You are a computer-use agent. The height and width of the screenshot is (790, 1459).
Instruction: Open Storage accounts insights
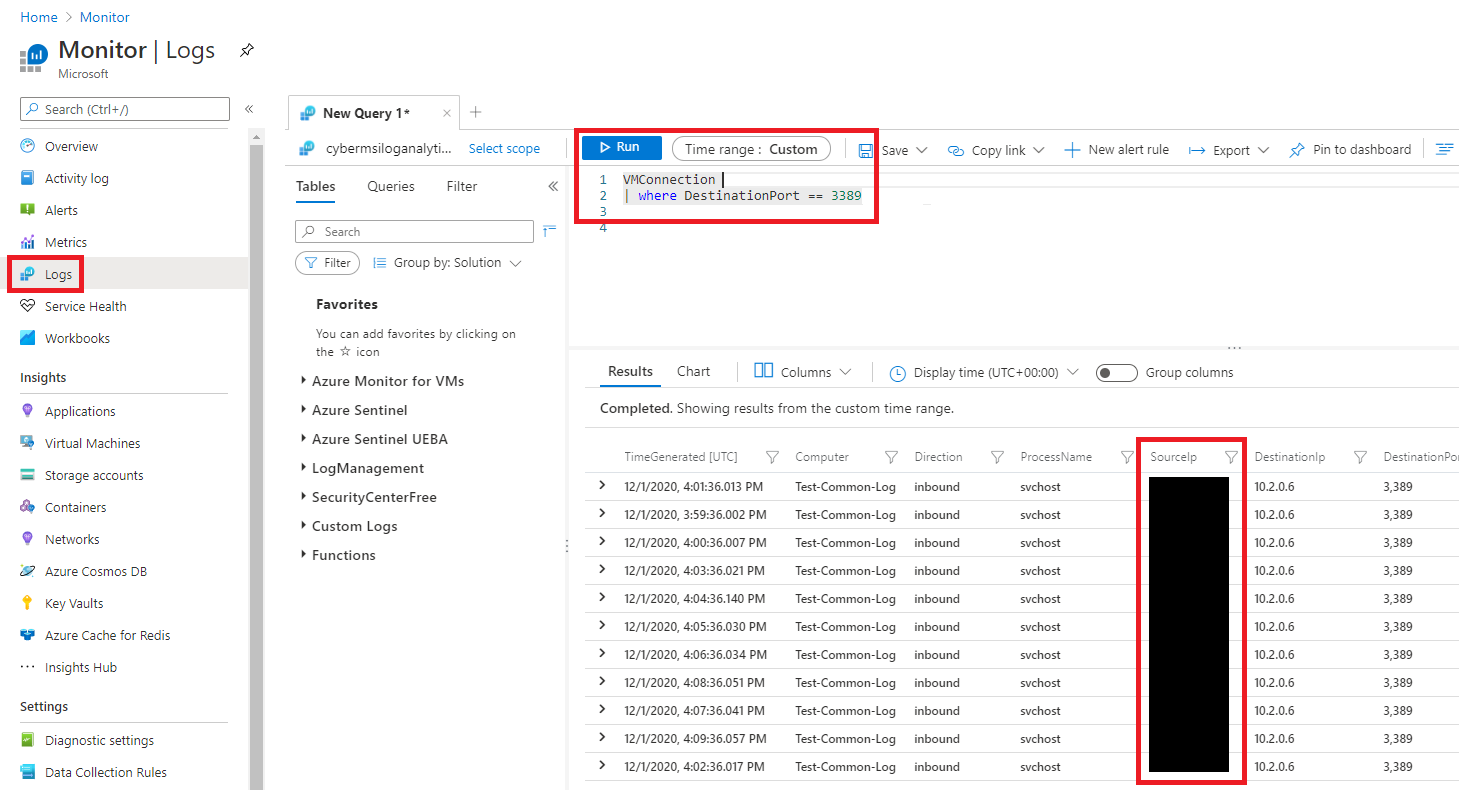tap(94, 475)
